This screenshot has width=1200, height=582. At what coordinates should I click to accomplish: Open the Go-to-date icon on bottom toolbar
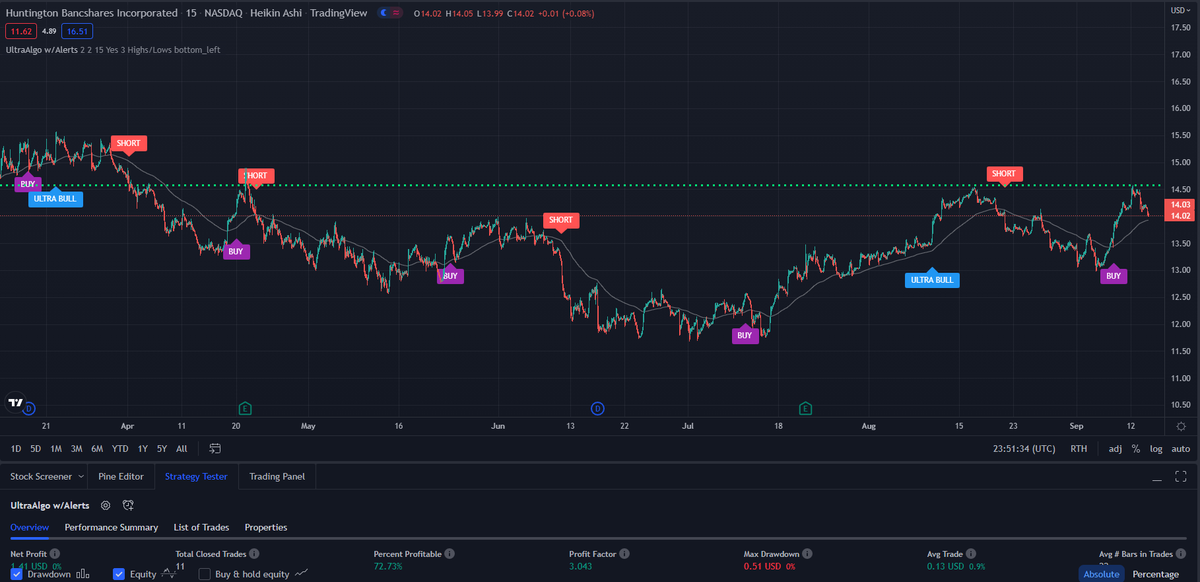coord(214,449)
